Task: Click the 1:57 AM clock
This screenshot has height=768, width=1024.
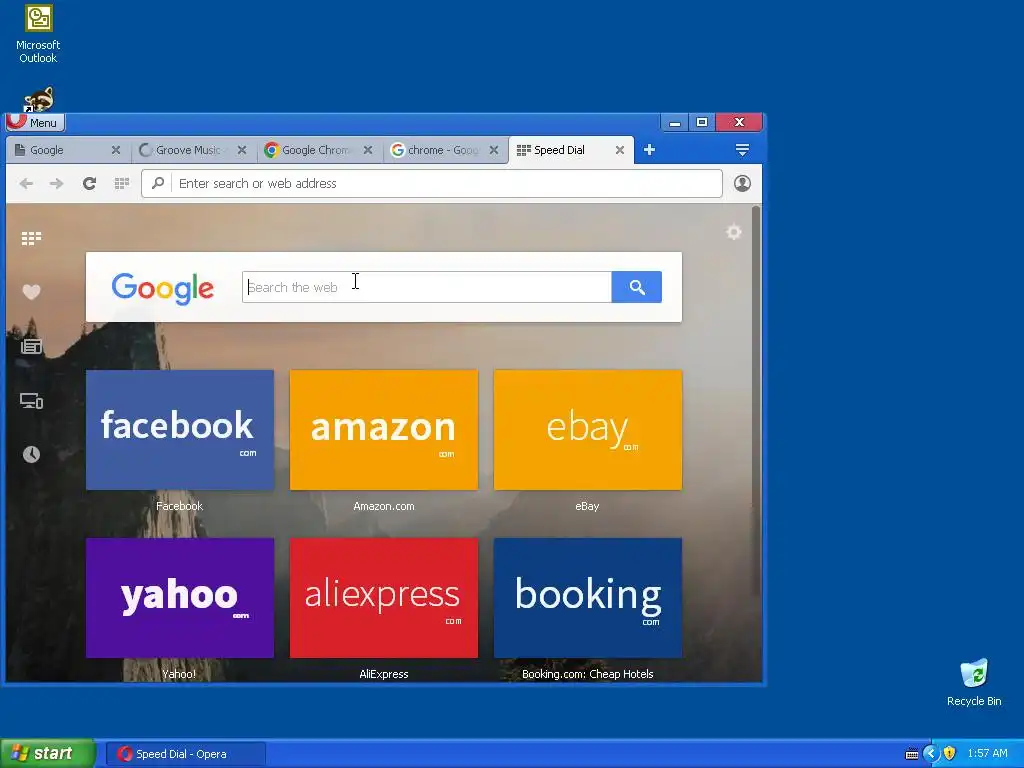Action: click(987, 754)
